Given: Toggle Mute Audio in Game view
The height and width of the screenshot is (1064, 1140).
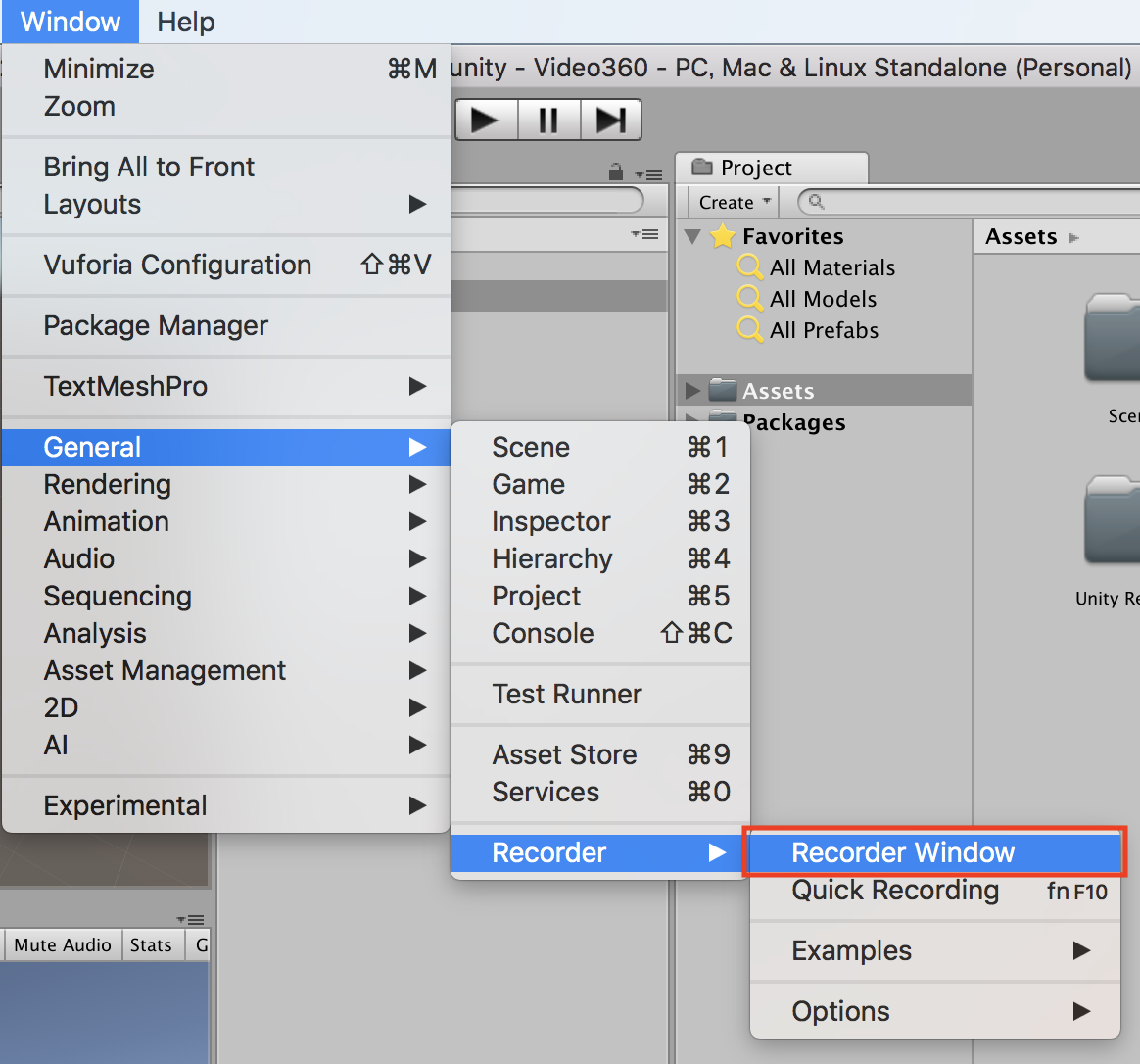Looking at the screenshot, I should tap(63, 944).
